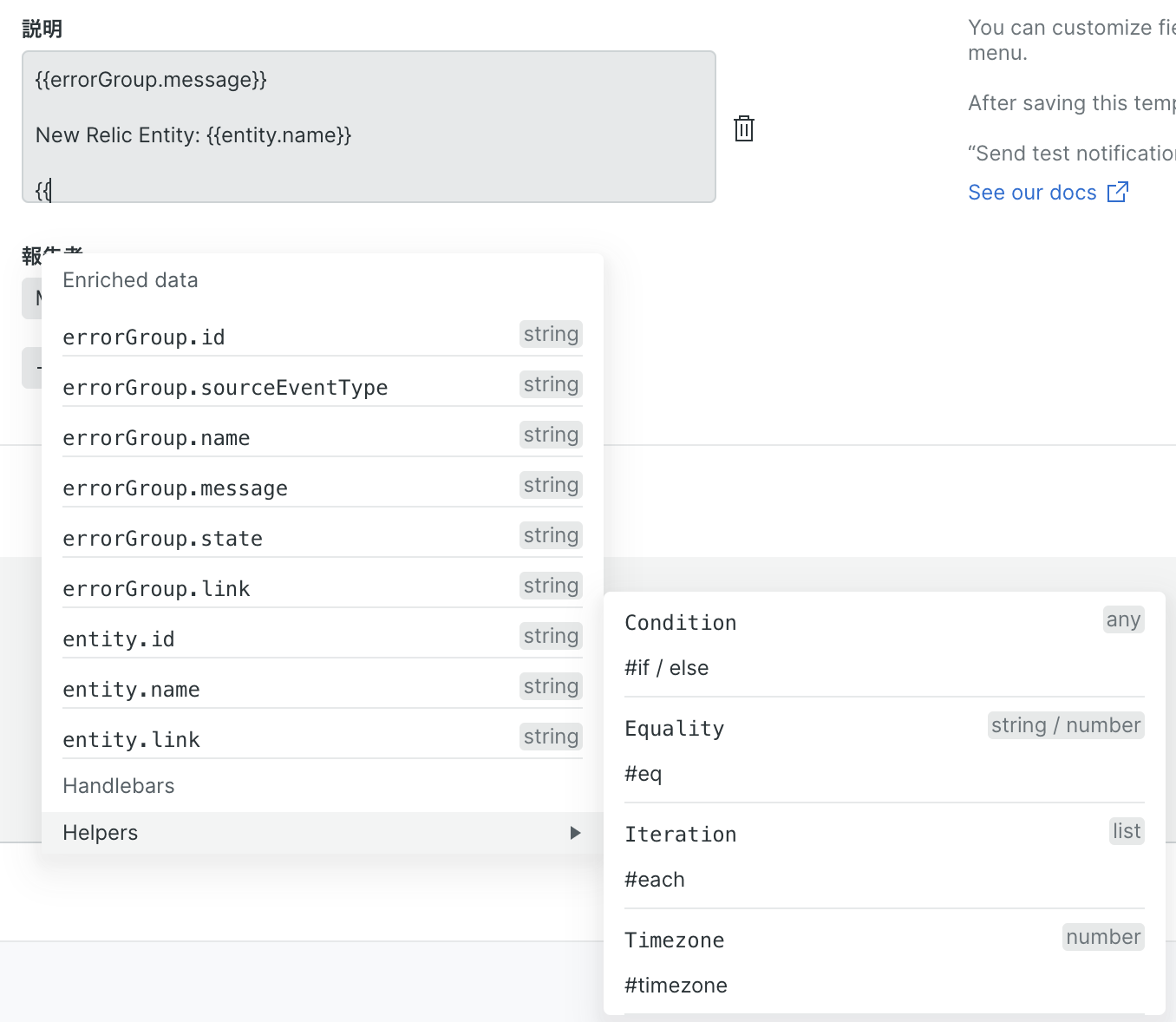Open the See our docs link
Viewport: 1176px width, 1022px height.
tap(1032, 193)
